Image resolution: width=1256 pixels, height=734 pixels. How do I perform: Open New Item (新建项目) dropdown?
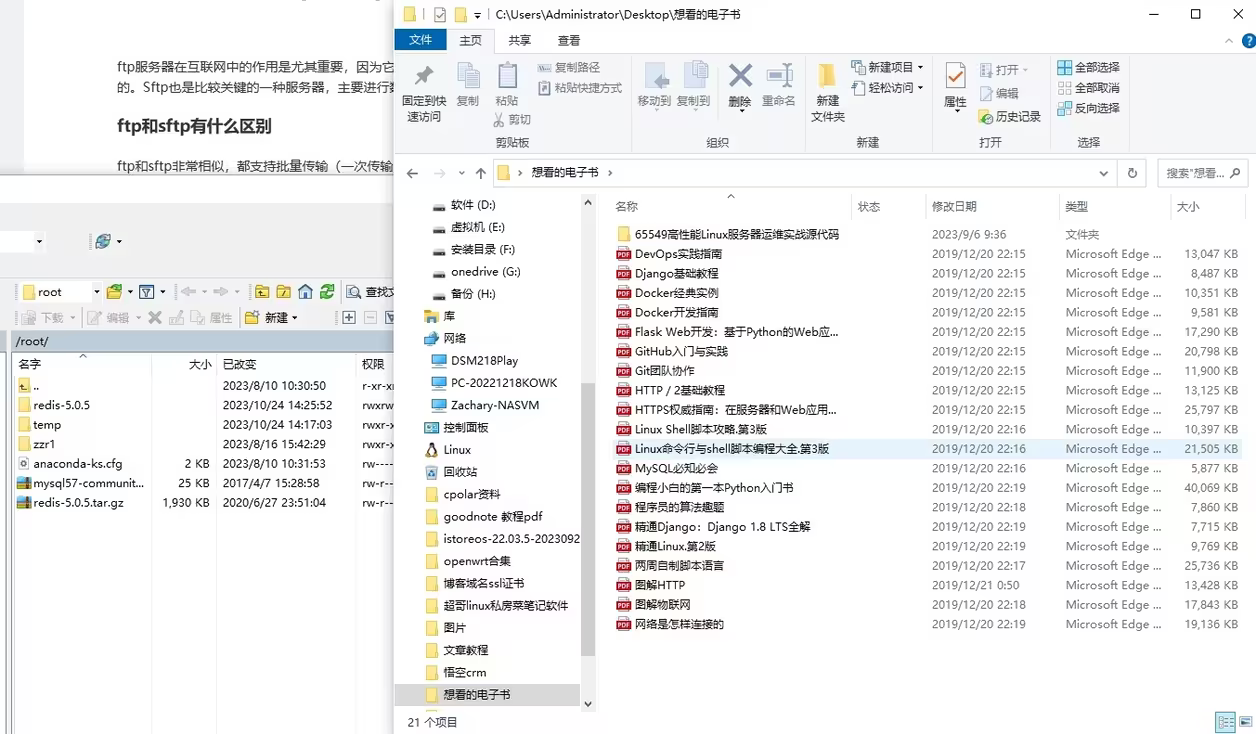coord(887,67)
